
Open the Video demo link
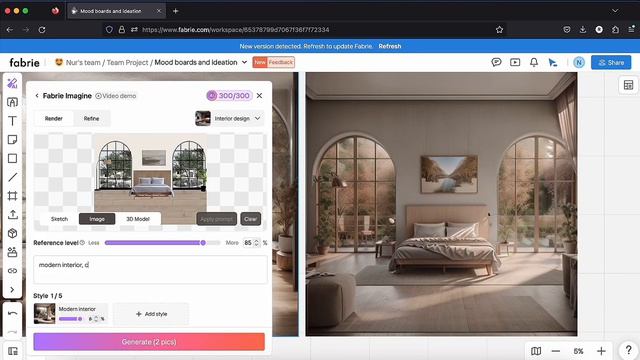click(x=116, y=96)
